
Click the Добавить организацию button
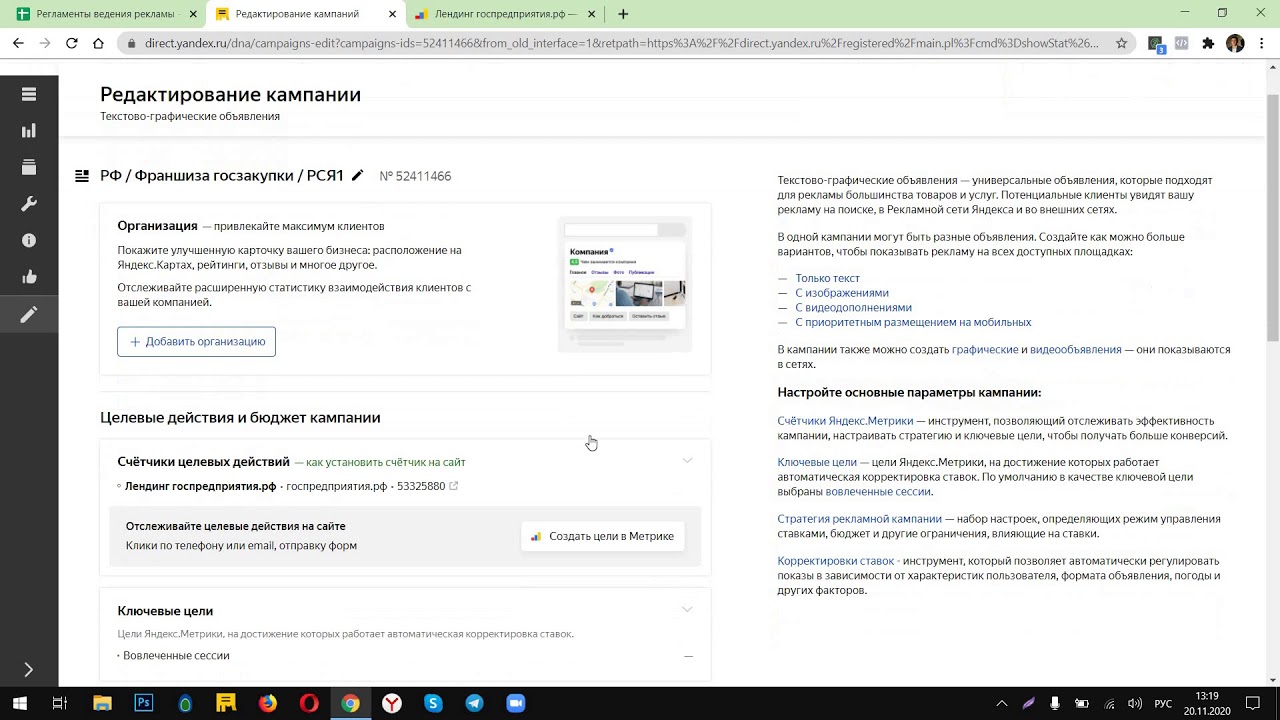196,341
